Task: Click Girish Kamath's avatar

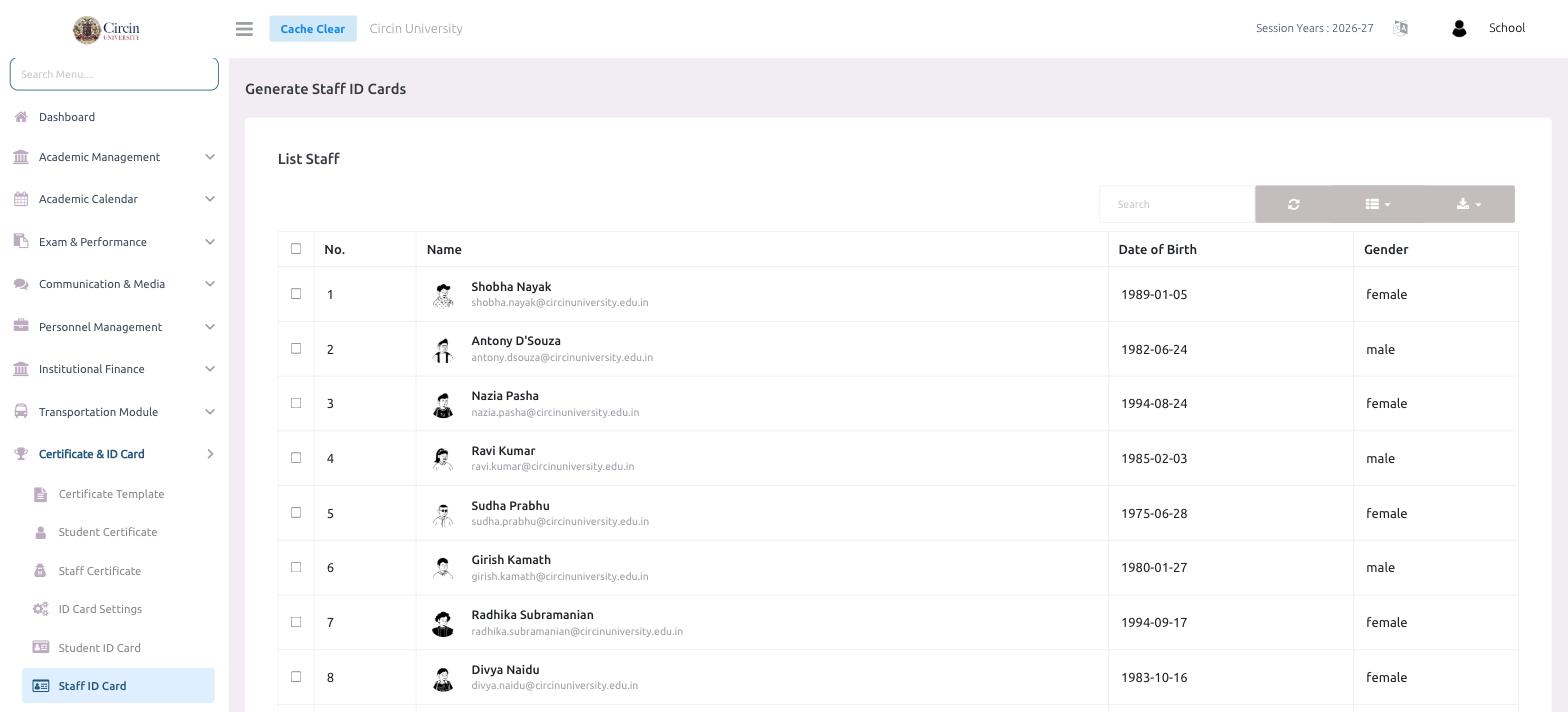Action: click(443, 569)
